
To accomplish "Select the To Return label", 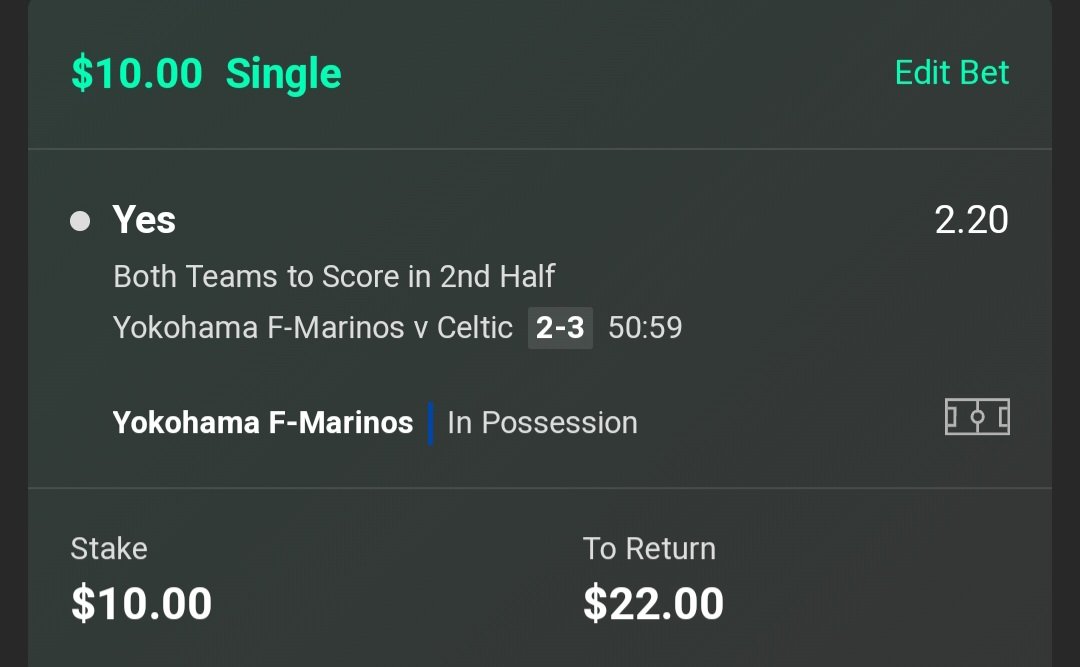I will point(649,548).
